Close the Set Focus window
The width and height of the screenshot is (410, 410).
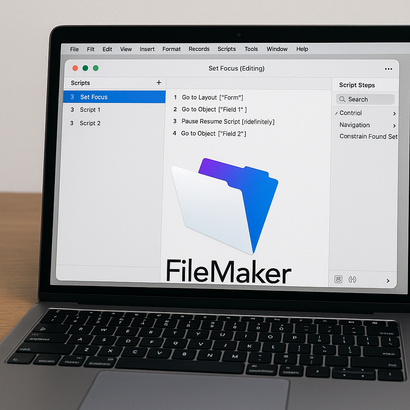(x=75, y=68)
